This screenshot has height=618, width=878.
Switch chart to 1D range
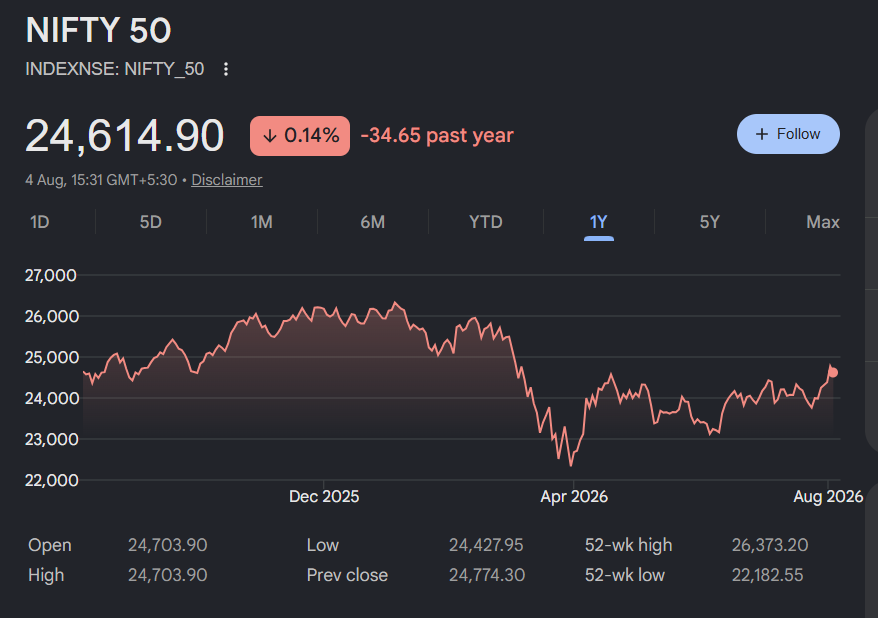pyautogui.click(x=40, y=222)
